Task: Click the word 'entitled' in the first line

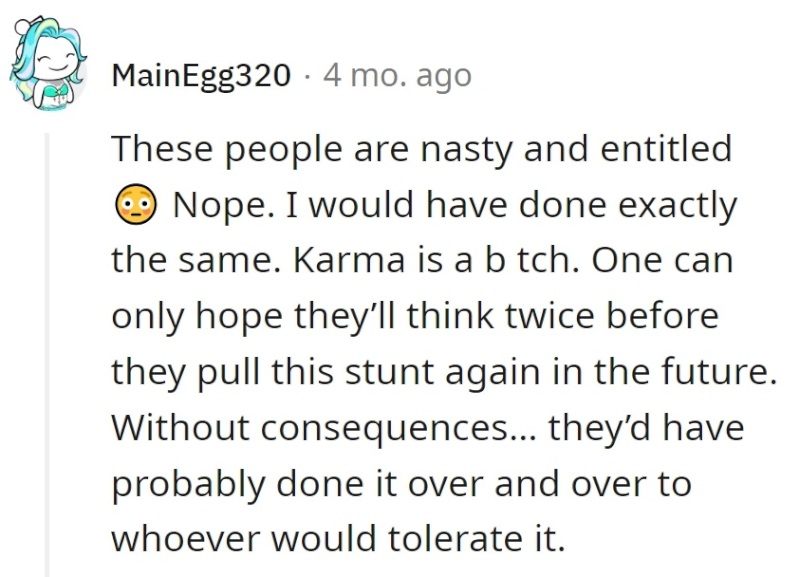Action: click(666, 148)
